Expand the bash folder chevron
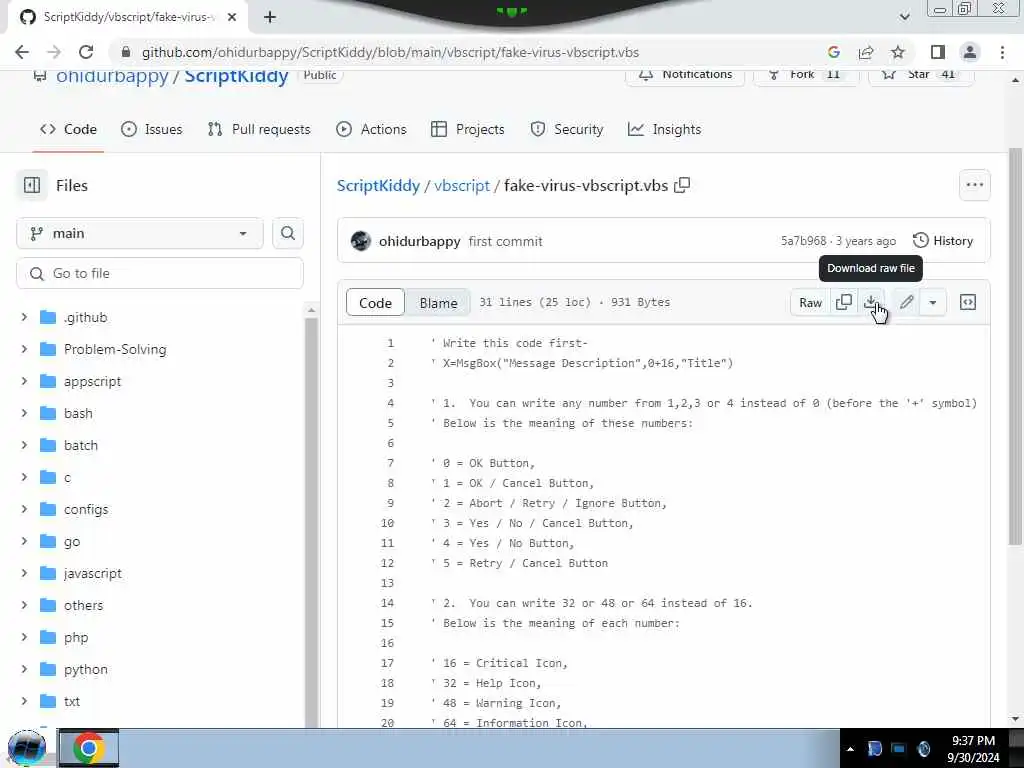Image resolution: width=1024 pixels, height=768 pixels. pos(24,413)
